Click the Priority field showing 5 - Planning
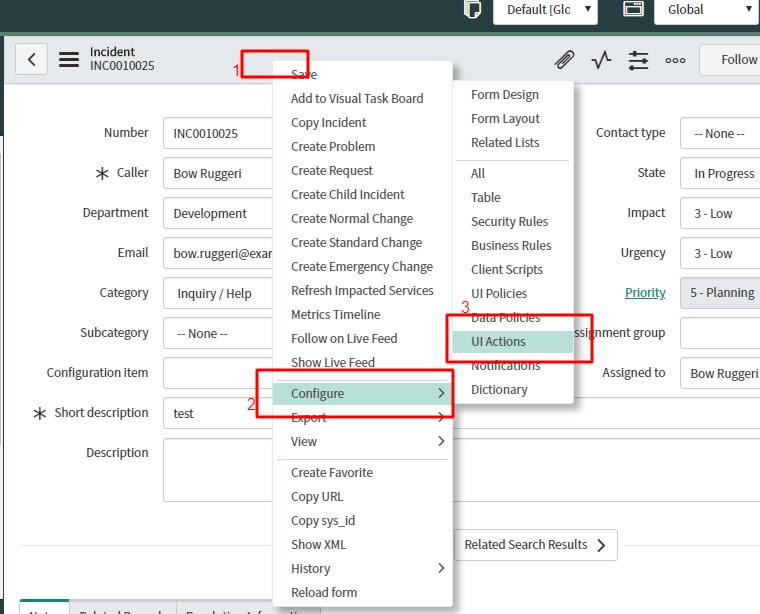 (720, 293)
